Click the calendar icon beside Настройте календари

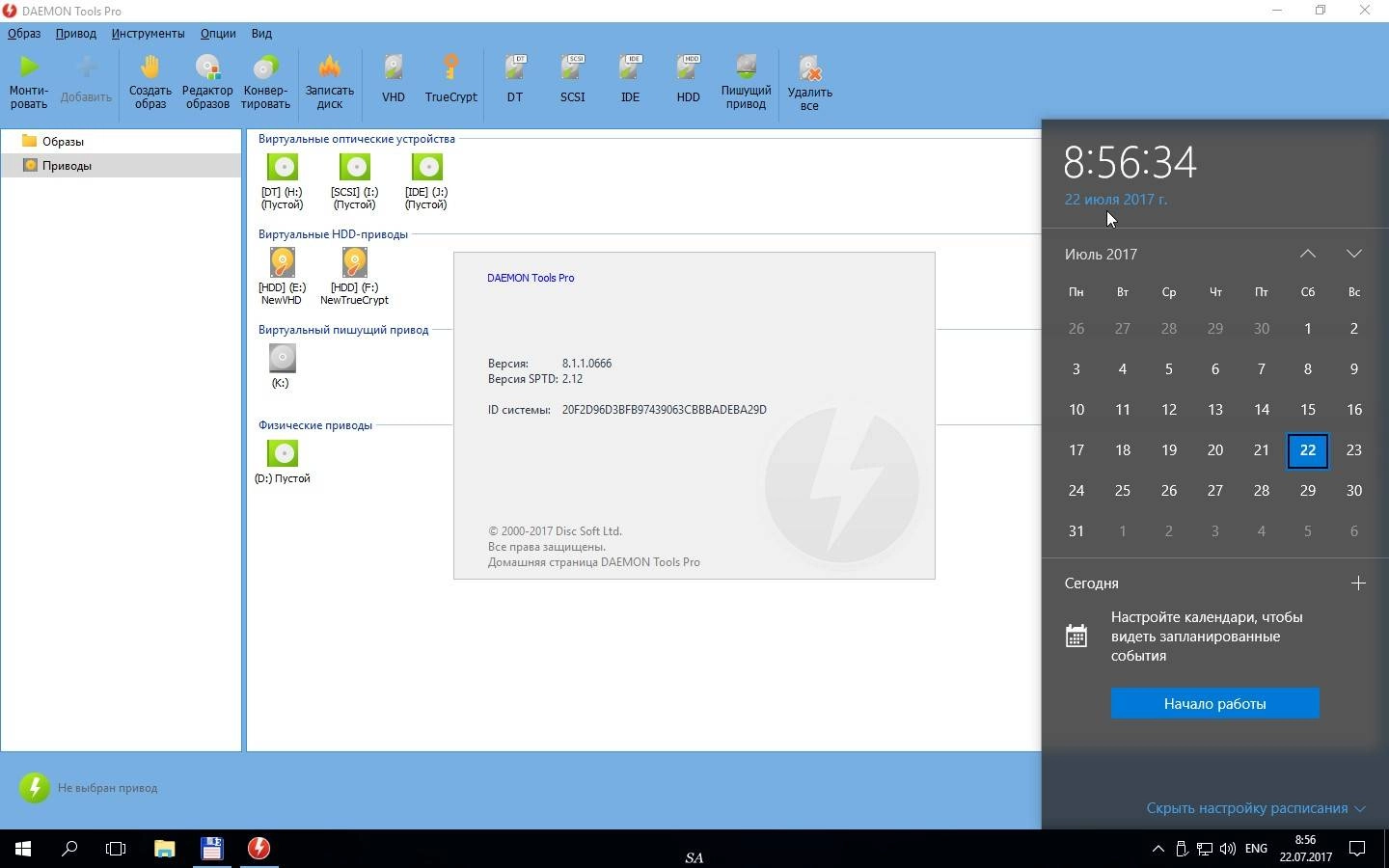[1076, 636]
